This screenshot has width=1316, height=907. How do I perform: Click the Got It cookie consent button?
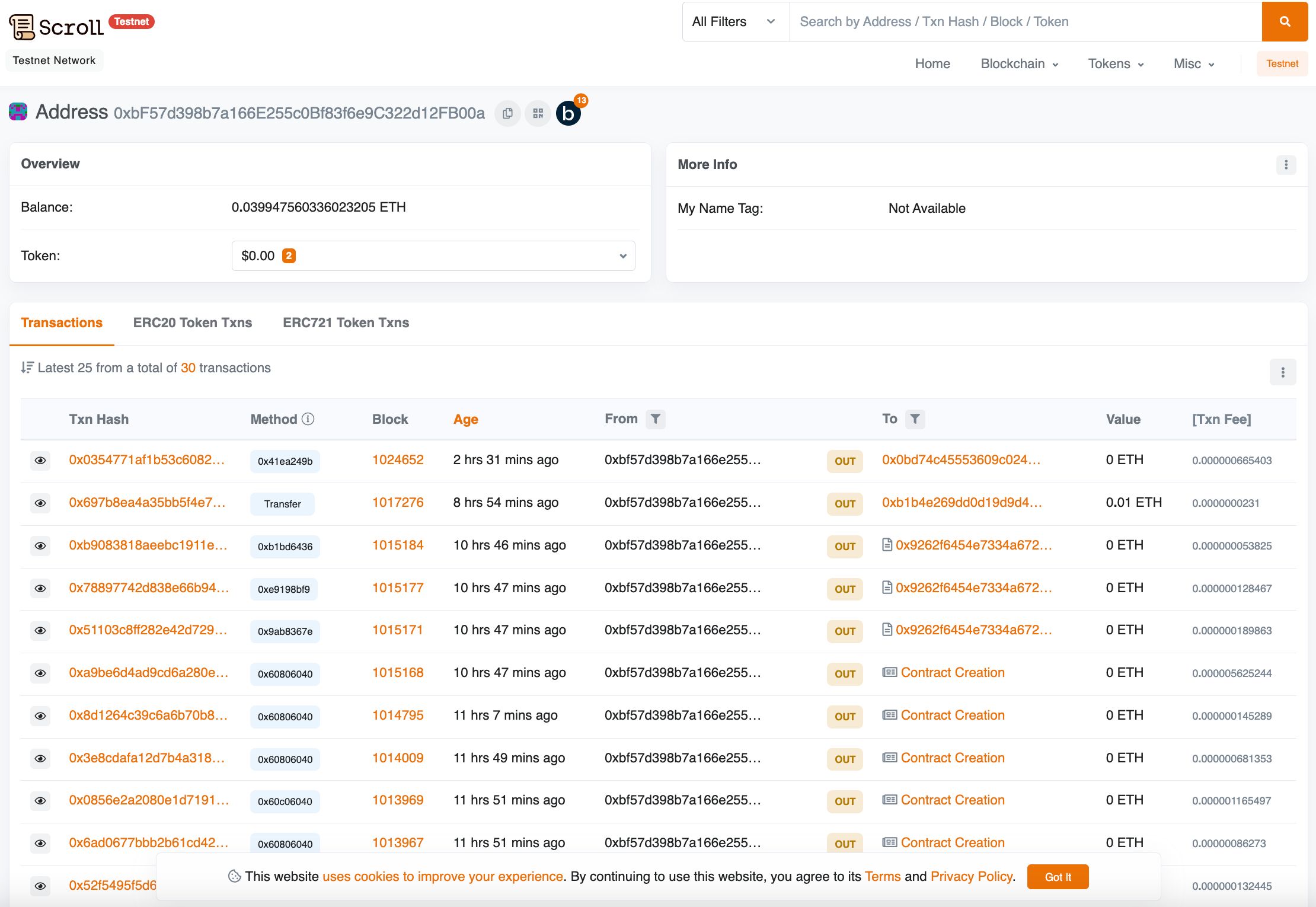1057,876
